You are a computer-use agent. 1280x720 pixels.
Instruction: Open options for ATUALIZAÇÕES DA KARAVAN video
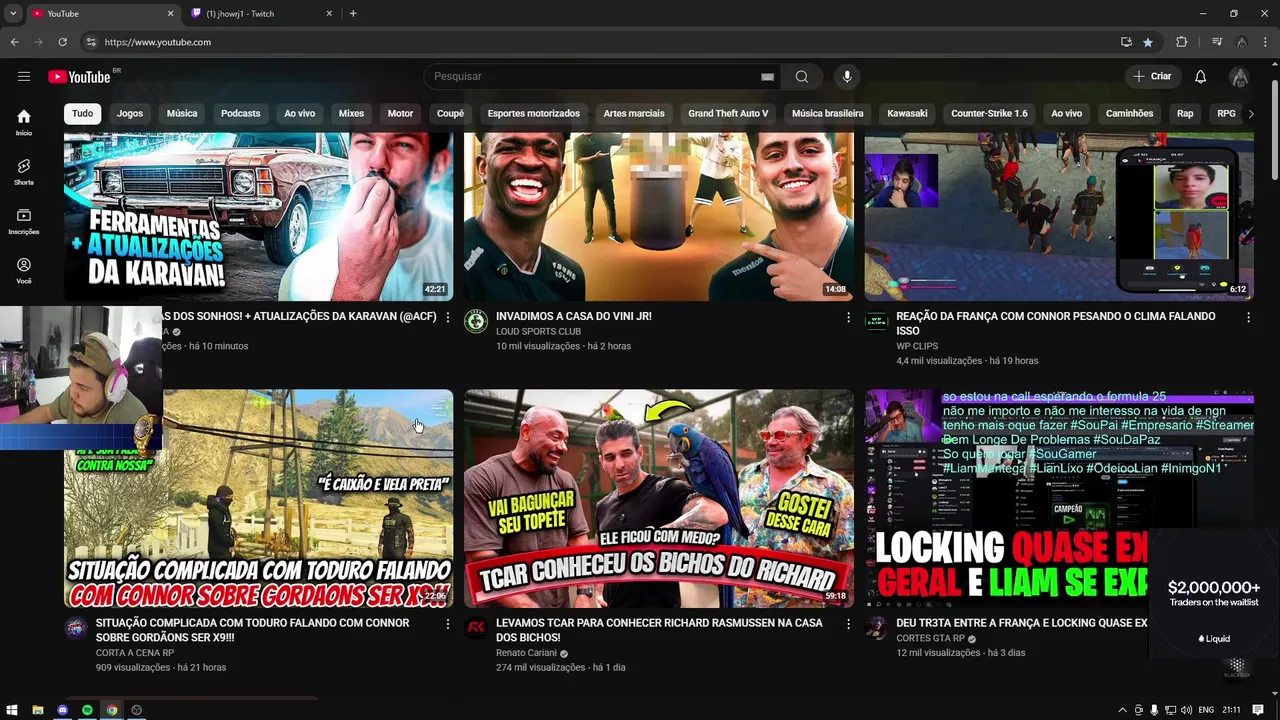tap(448, 317)
